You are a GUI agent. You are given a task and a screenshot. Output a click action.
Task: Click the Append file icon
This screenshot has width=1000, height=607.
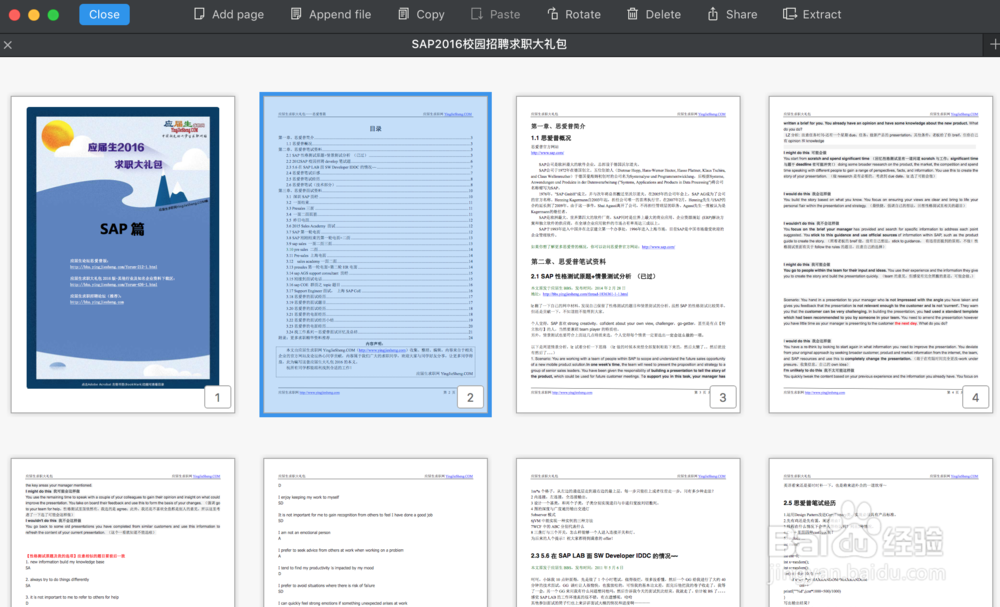tap(296, 14)
